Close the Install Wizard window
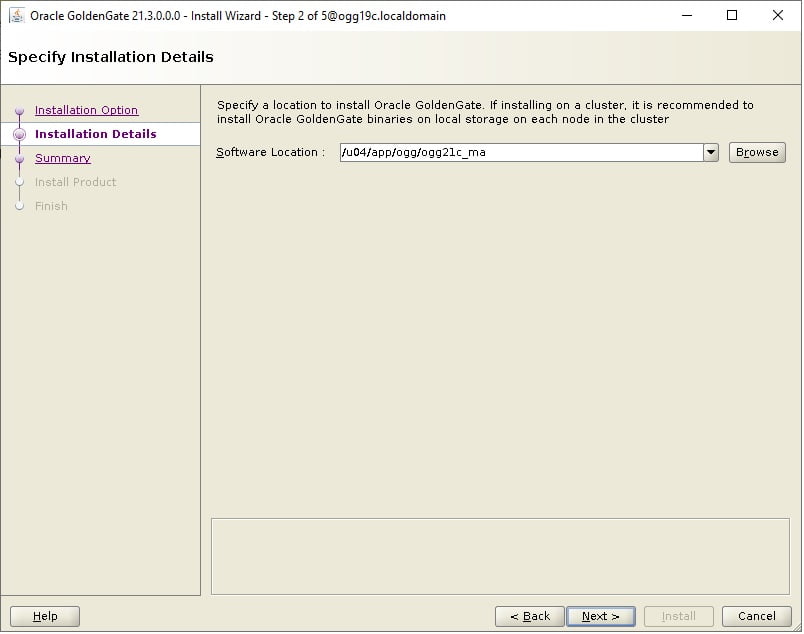This screenshot has height=634, width=804. click(x=777, y=15)
